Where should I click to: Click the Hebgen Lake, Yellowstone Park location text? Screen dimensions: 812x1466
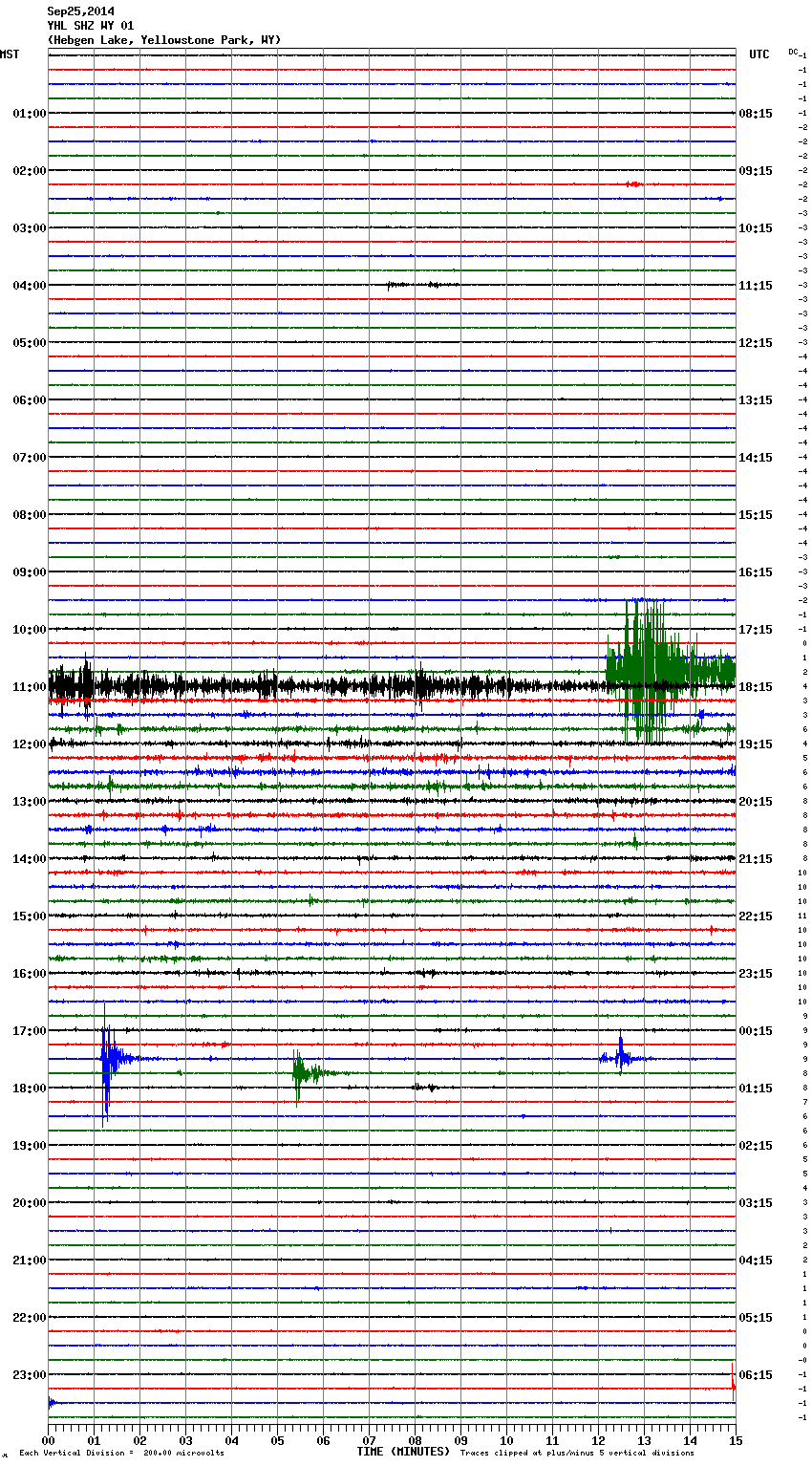tap(164, 40)
